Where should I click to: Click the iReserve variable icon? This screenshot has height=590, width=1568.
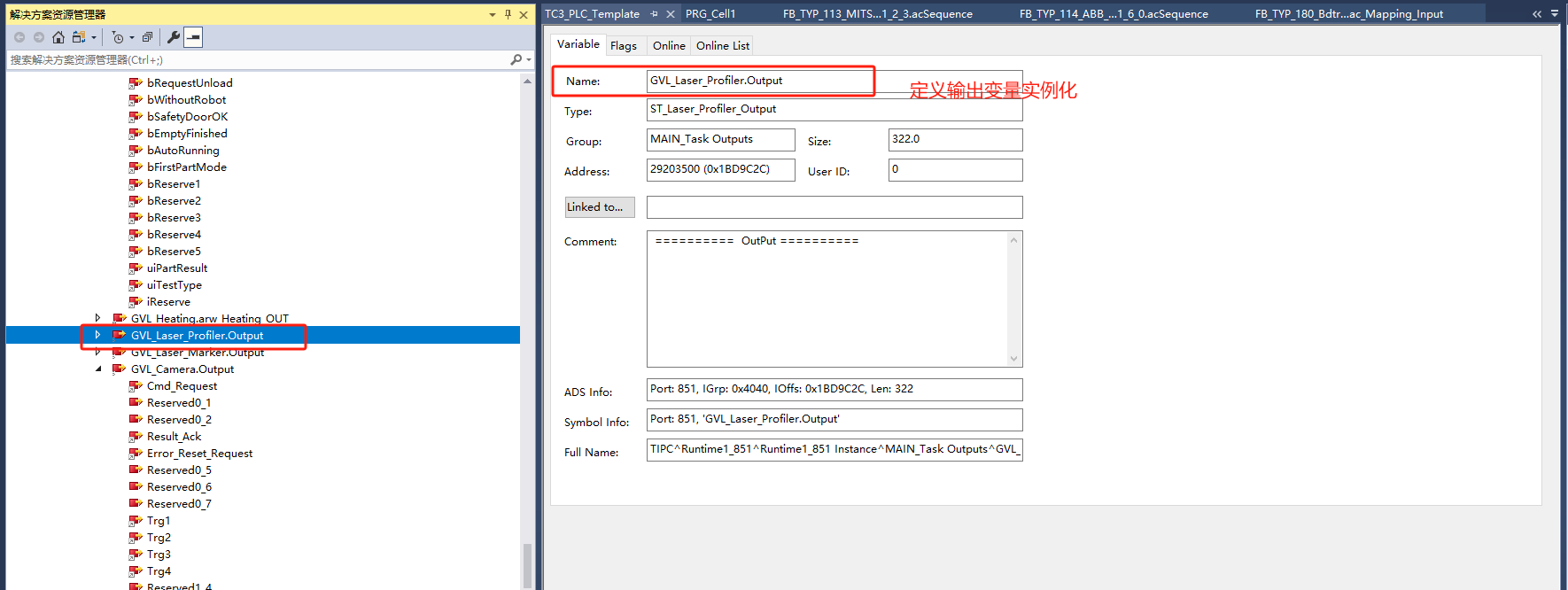click(136, 302)
